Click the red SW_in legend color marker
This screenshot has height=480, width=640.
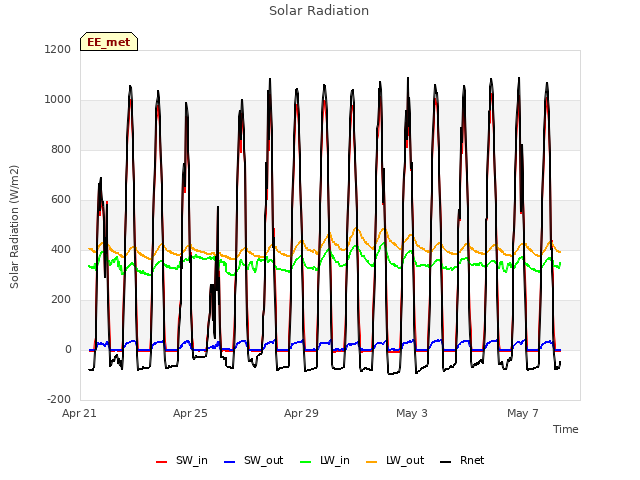162,462
